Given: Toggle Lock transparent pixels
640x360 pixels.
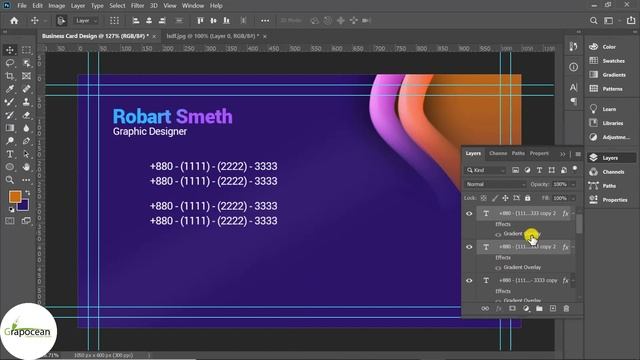Looking at the screenshot, I should [x=484, y=198].
